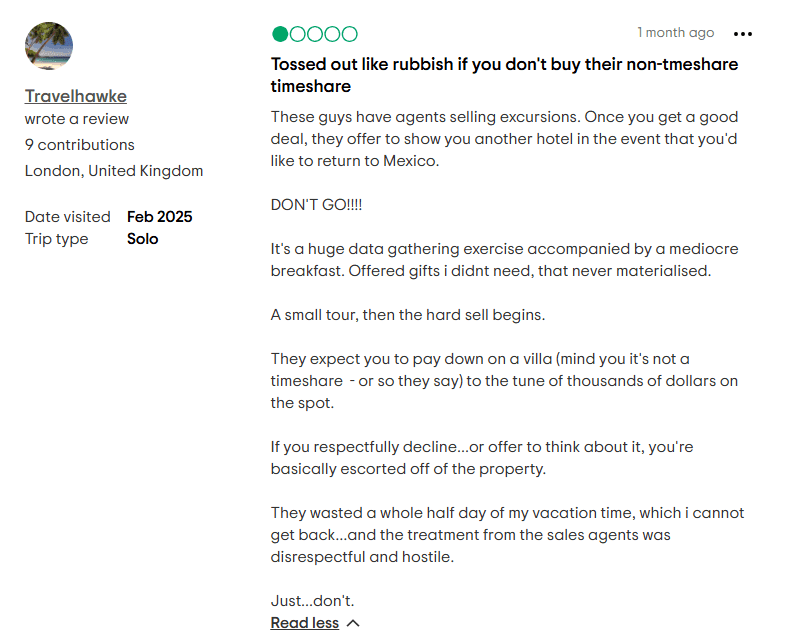Click the fourth rating bubble
This screenshot has height=641, width=785.
tap(331, 34)
